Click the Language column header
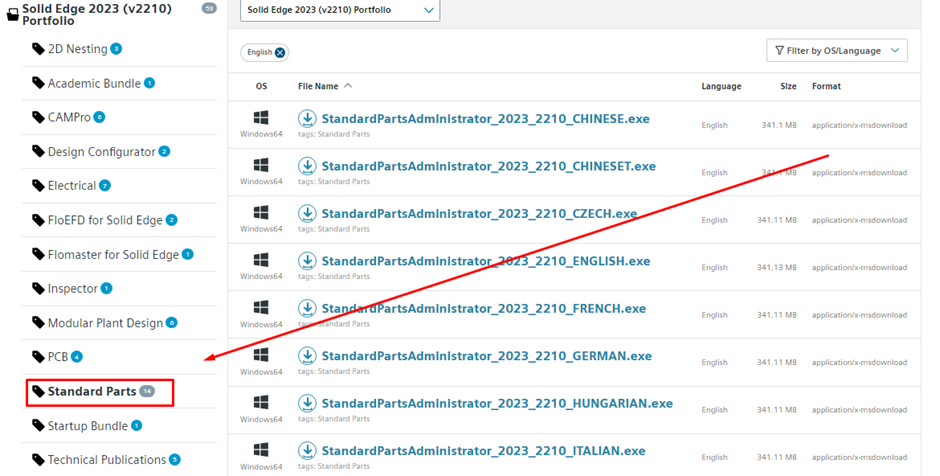Viewport: 940px width, 476px height. (721, 86)
